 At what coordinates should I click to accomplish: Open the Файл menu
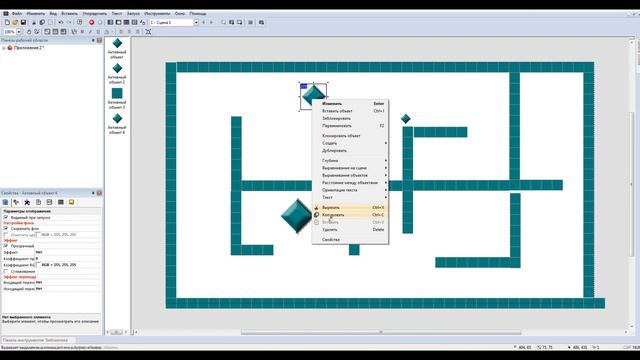tap(17, 13)
